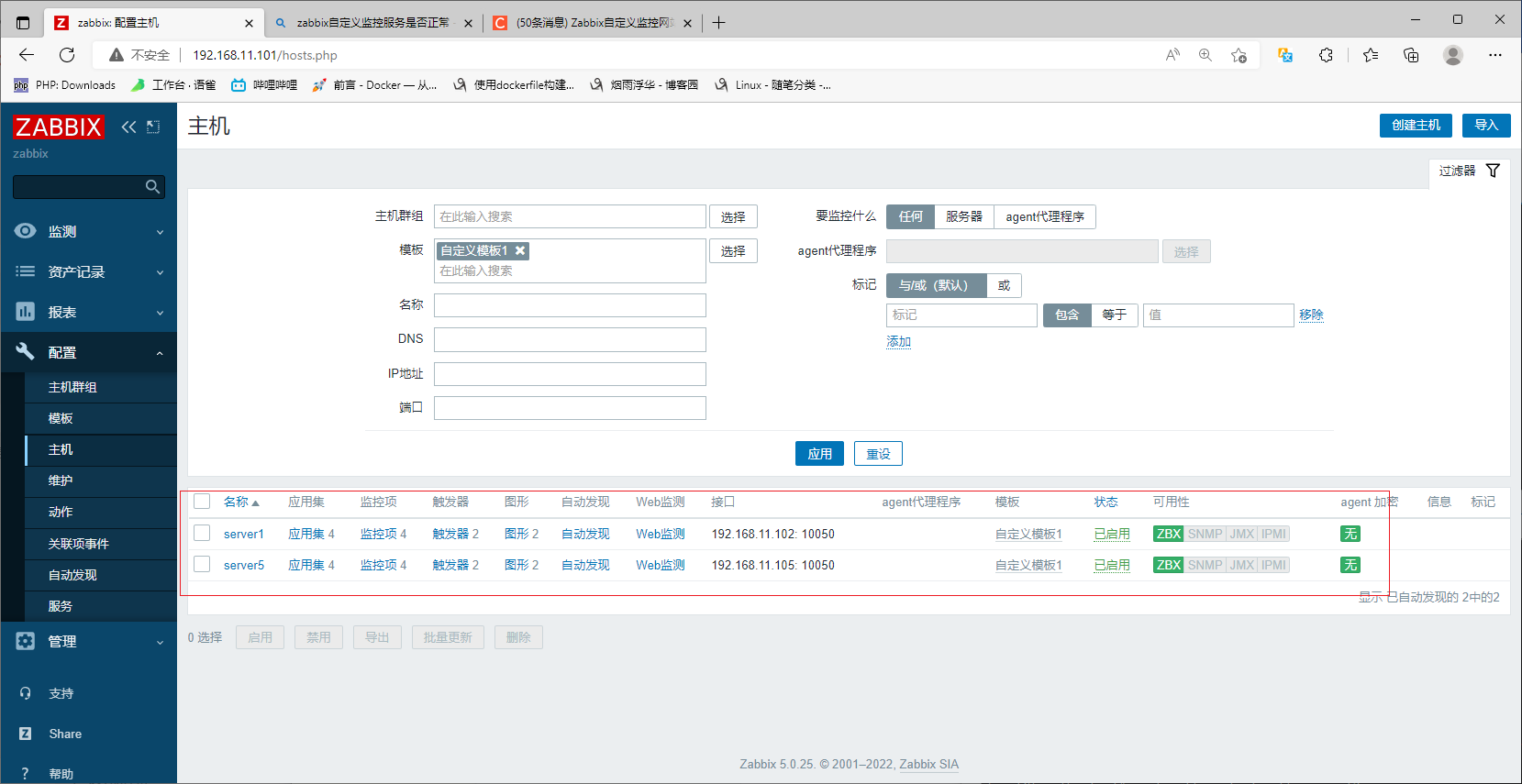Select 任何 for what to monitor
Image resolution: width=1522 pixels, height=784 pixels.
point(910,216)
